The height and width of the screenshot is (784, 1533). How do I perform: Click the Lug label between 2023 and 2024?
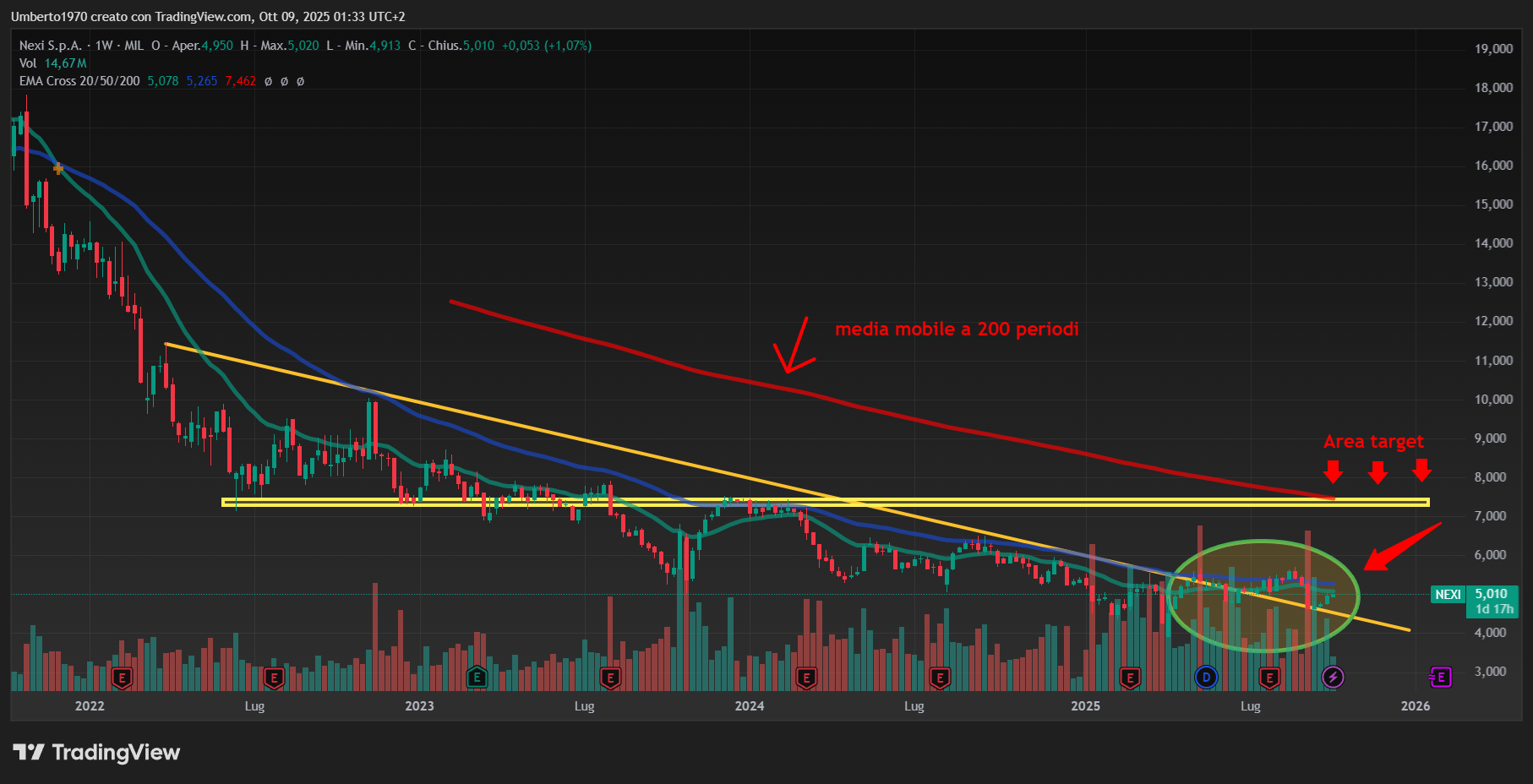click(x=584, y=706)
